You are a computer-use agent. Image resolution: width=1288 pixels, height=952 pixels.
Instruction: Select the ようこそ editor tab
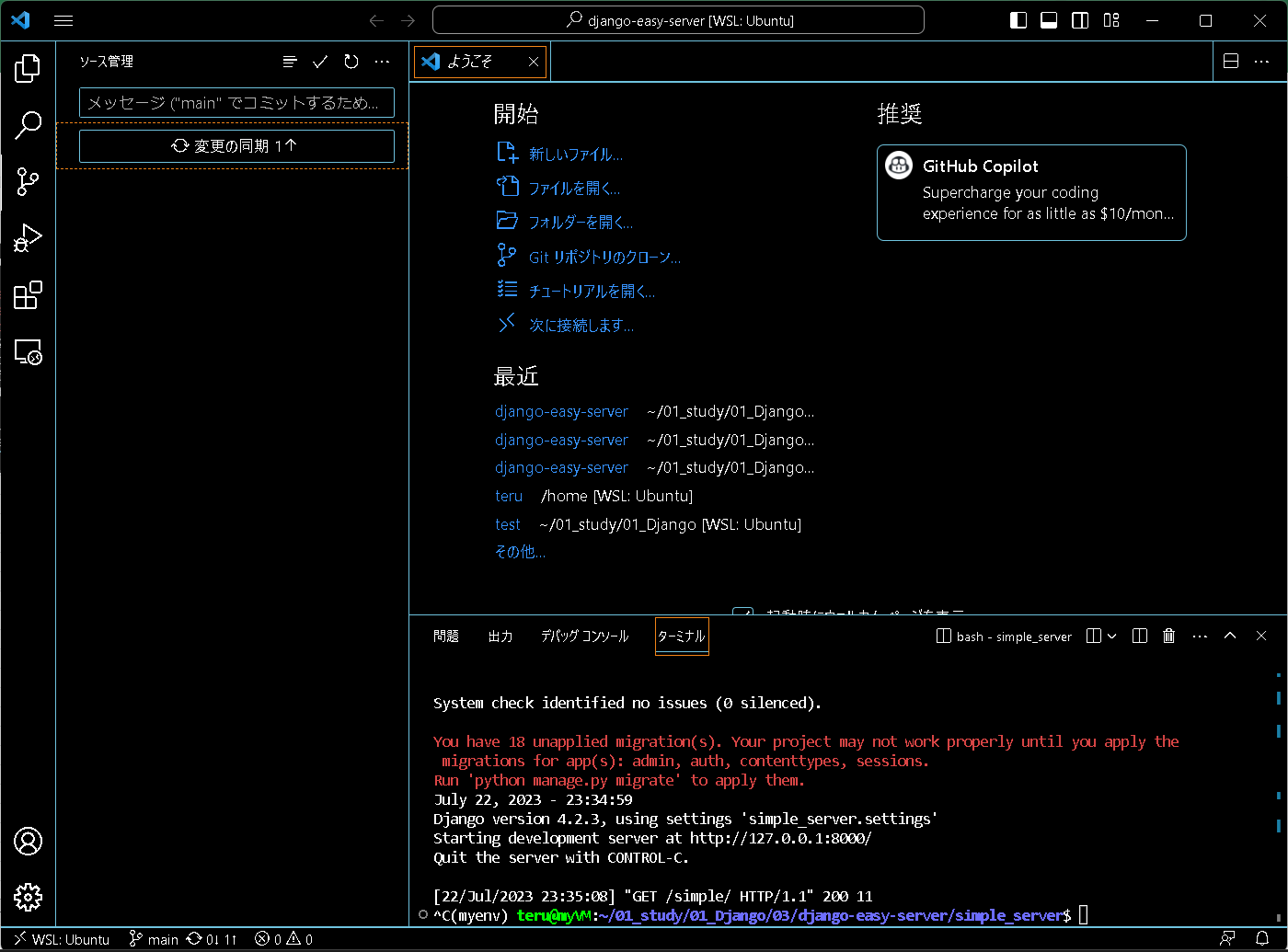point(479,62)
